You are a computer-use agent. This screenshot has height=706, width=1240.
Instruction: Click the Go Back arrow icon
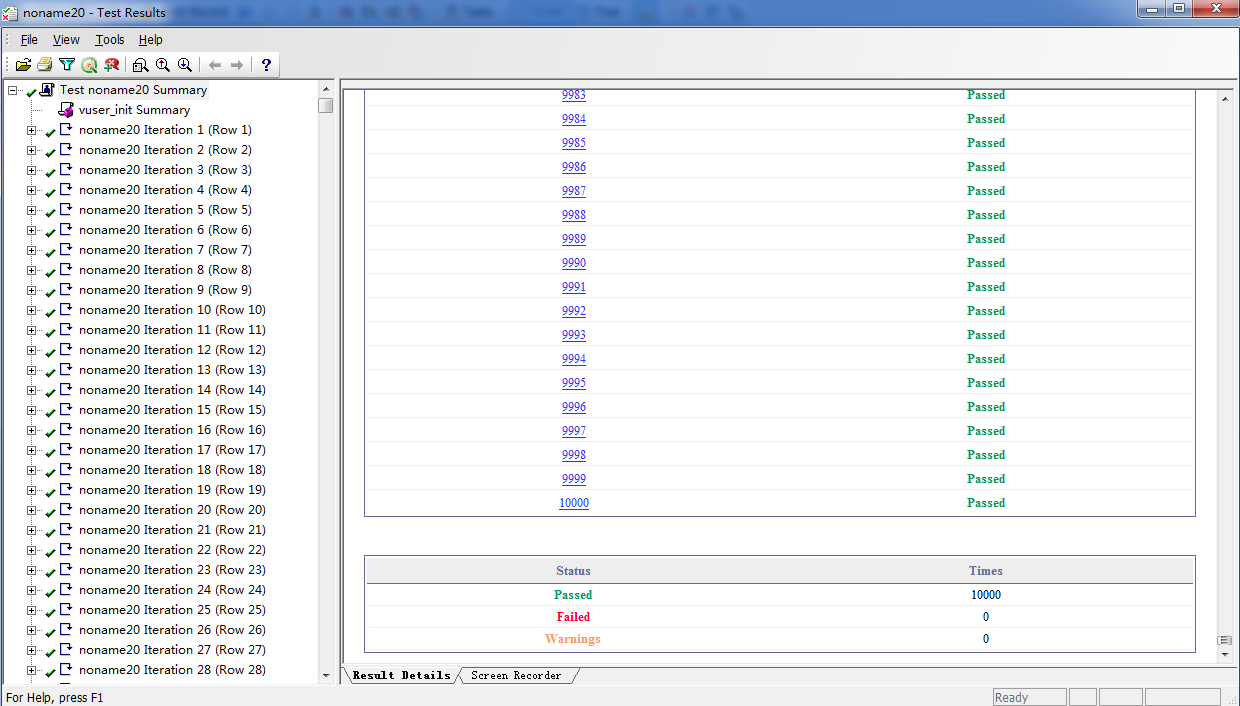pos(215,65)
